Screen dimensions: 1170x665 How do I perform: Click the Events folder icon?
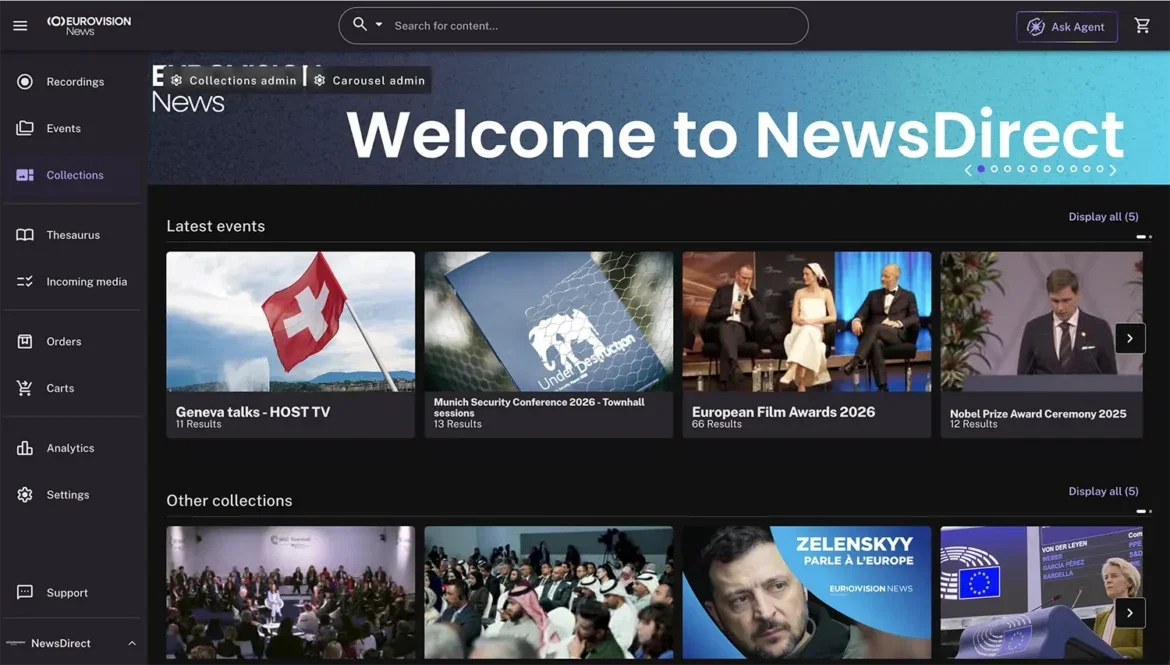25,128
